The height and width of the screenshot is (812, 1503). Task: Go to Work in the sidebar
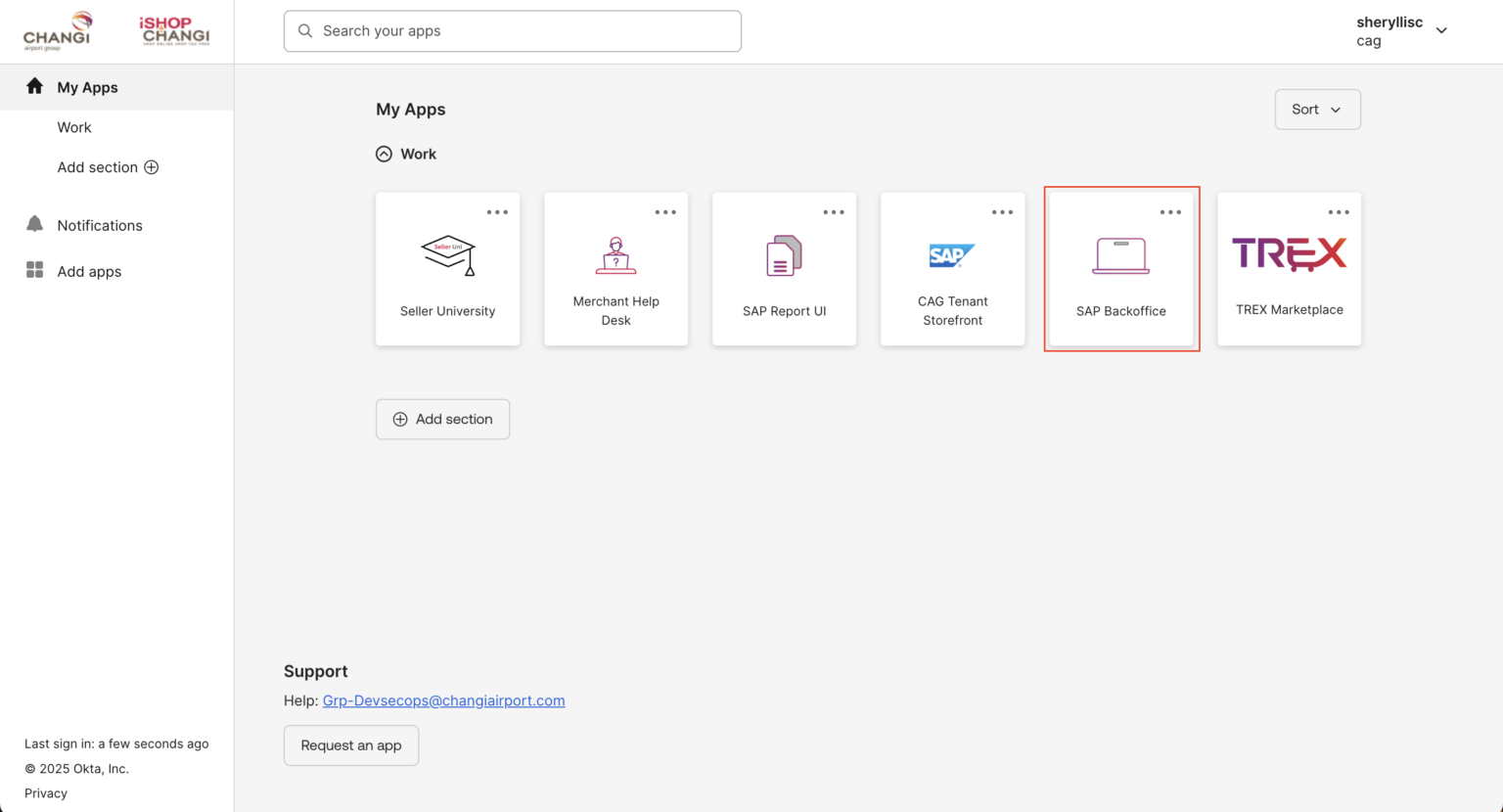(x=74, y=127)
